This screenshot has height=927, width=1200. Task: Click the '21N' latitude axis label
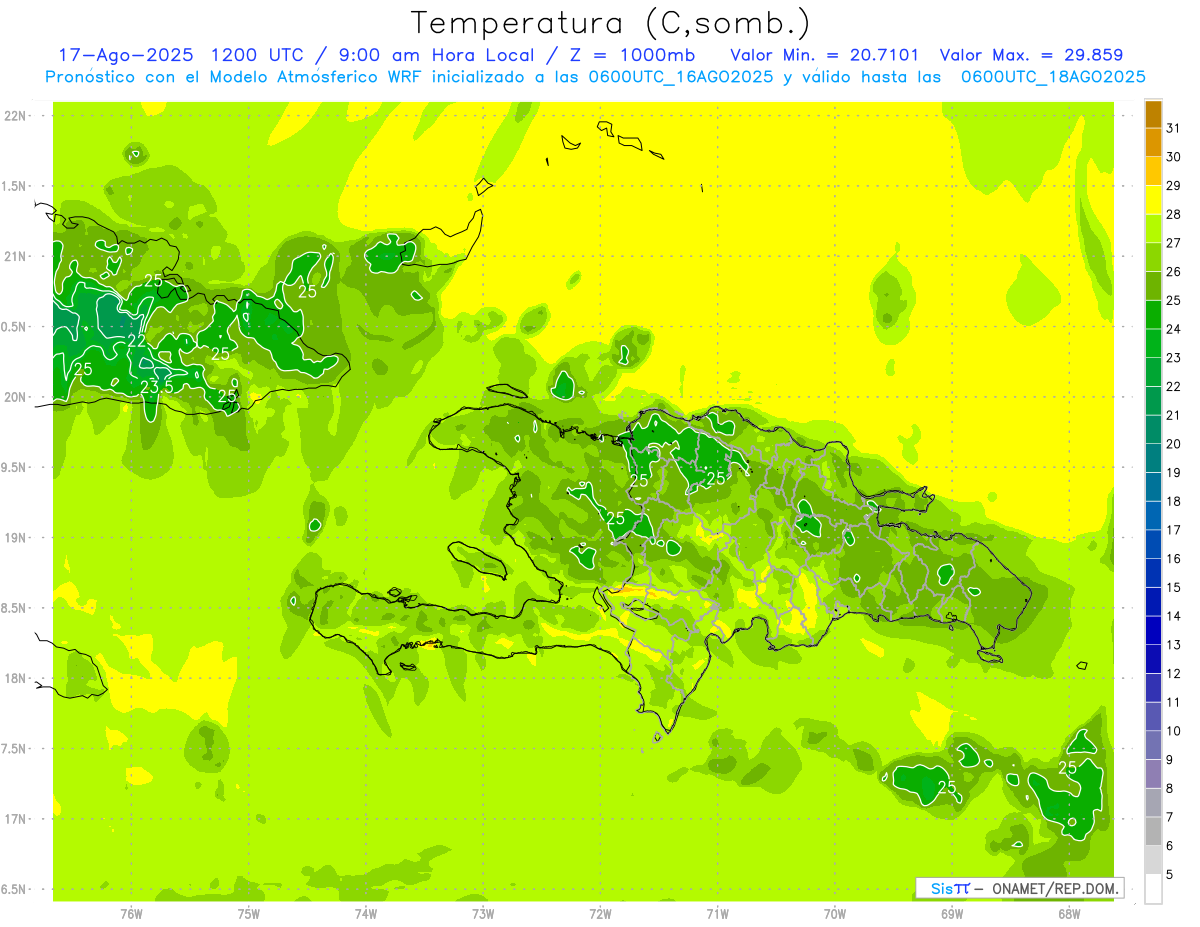(x=16, y=257)
